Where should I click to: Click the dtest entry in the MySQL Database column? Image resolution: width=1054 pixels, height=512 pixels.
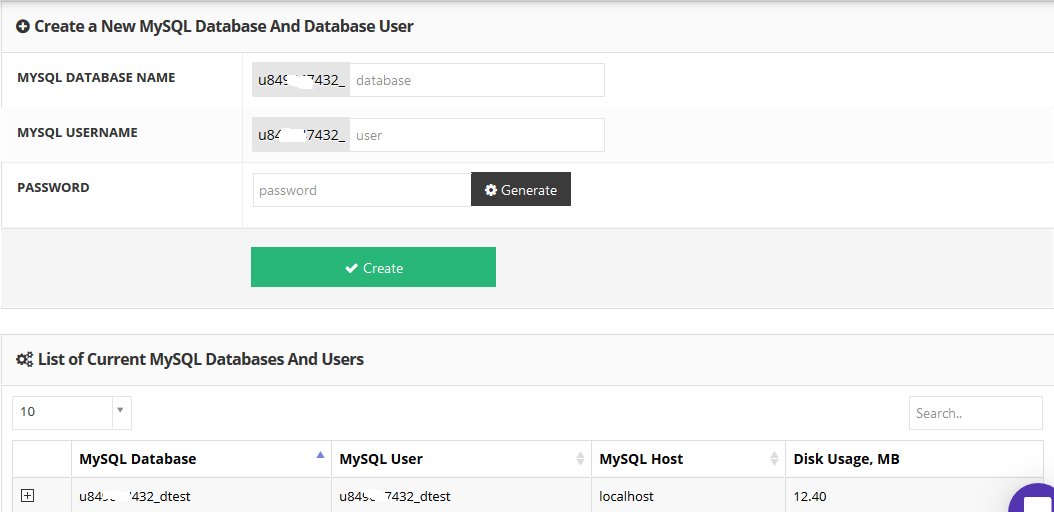click(134, 497)
